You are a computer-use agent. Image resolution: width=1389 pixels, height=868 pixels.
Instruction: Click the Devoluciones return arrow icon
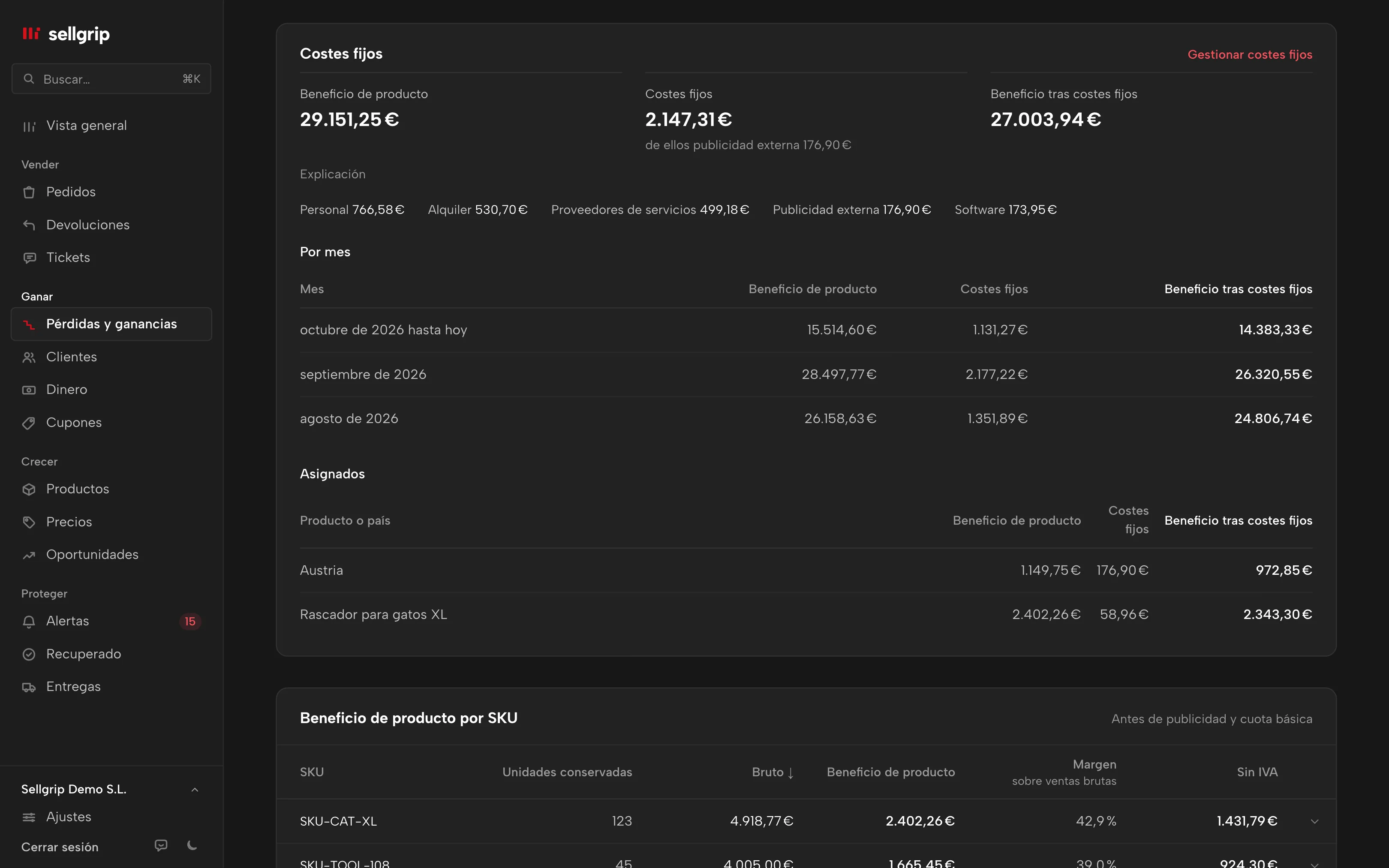[x=29, y=225]
